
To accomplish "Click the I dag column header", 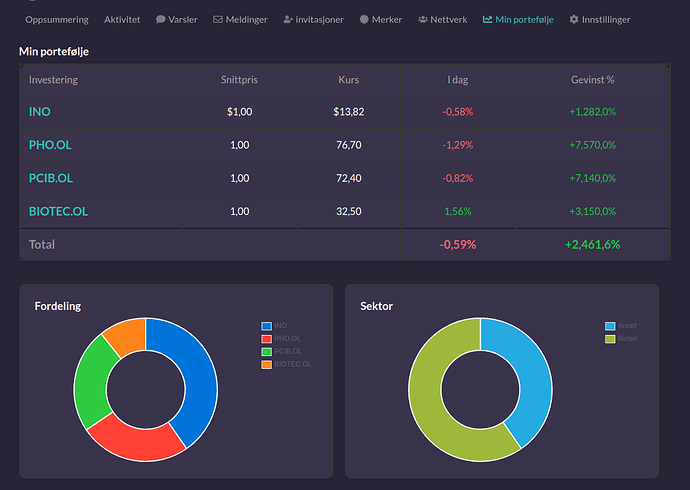I will 458,80.
